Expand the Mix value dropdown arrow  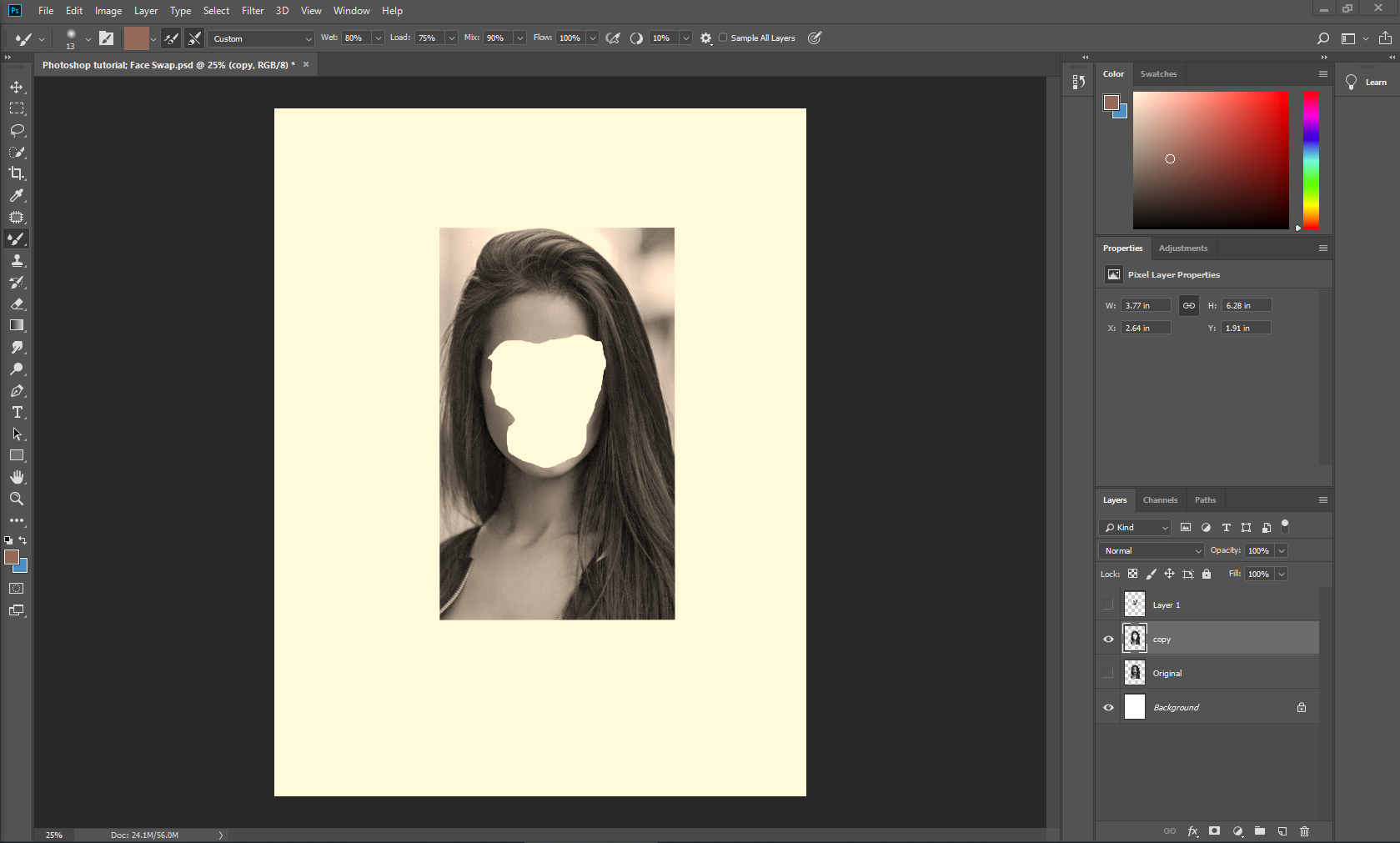click(x=519, y=38)
